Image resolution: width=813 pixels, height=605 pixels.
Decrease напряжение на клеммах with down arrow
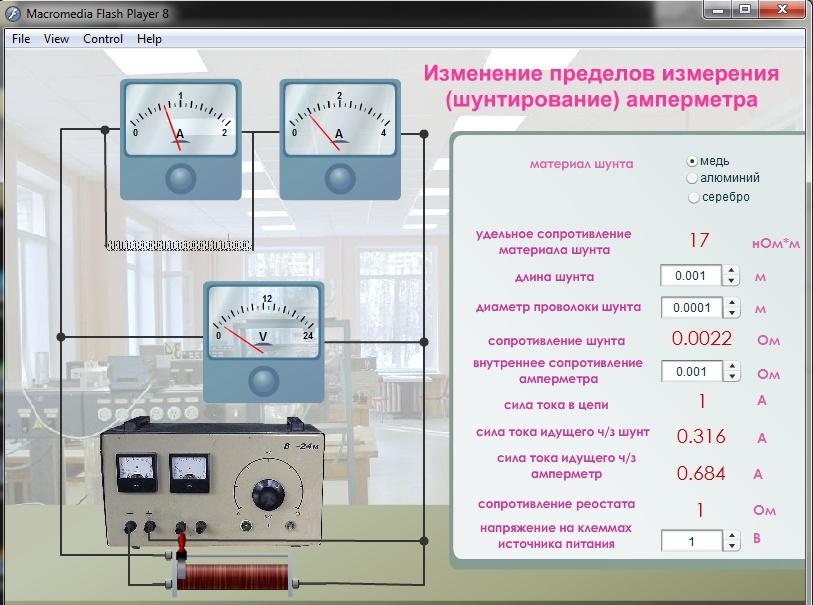click(732, 546)
